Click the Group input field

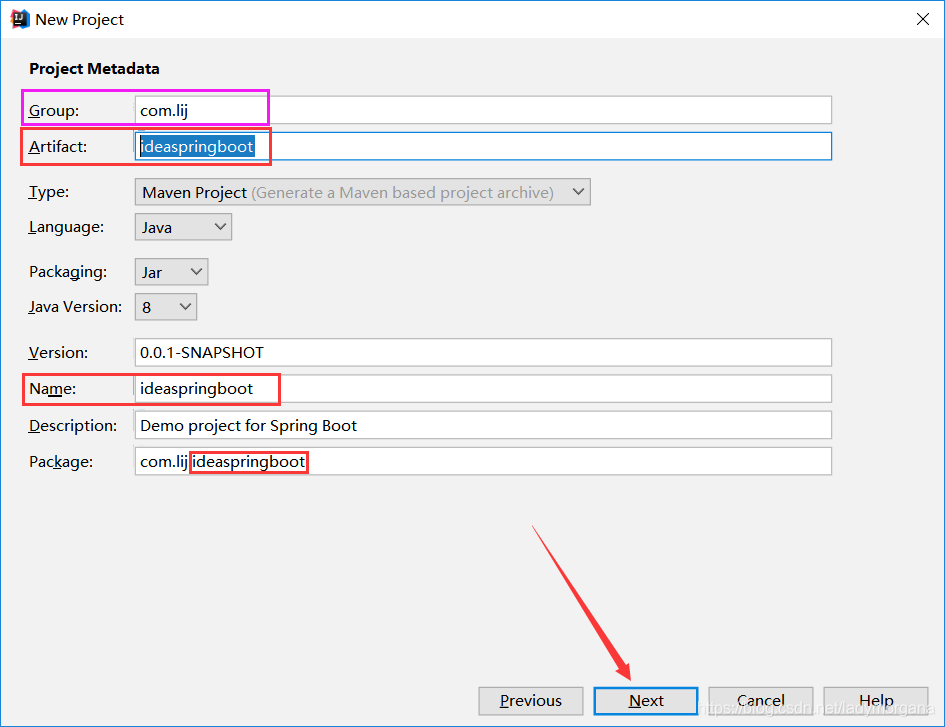pos(483,110)
